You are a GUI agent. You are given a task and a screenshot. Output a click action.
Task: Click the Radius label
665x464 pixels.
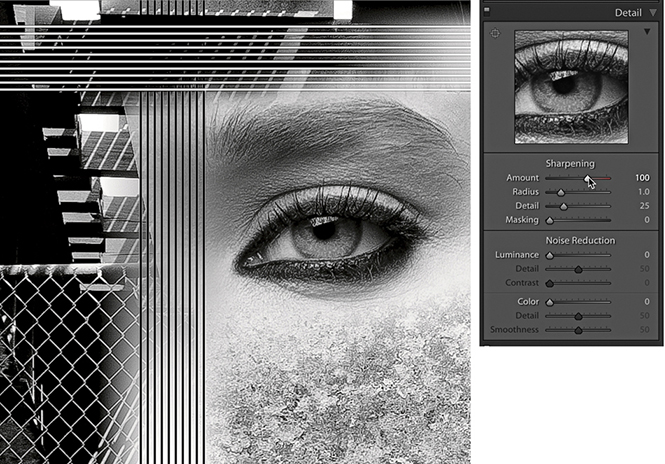coord(525,192)
